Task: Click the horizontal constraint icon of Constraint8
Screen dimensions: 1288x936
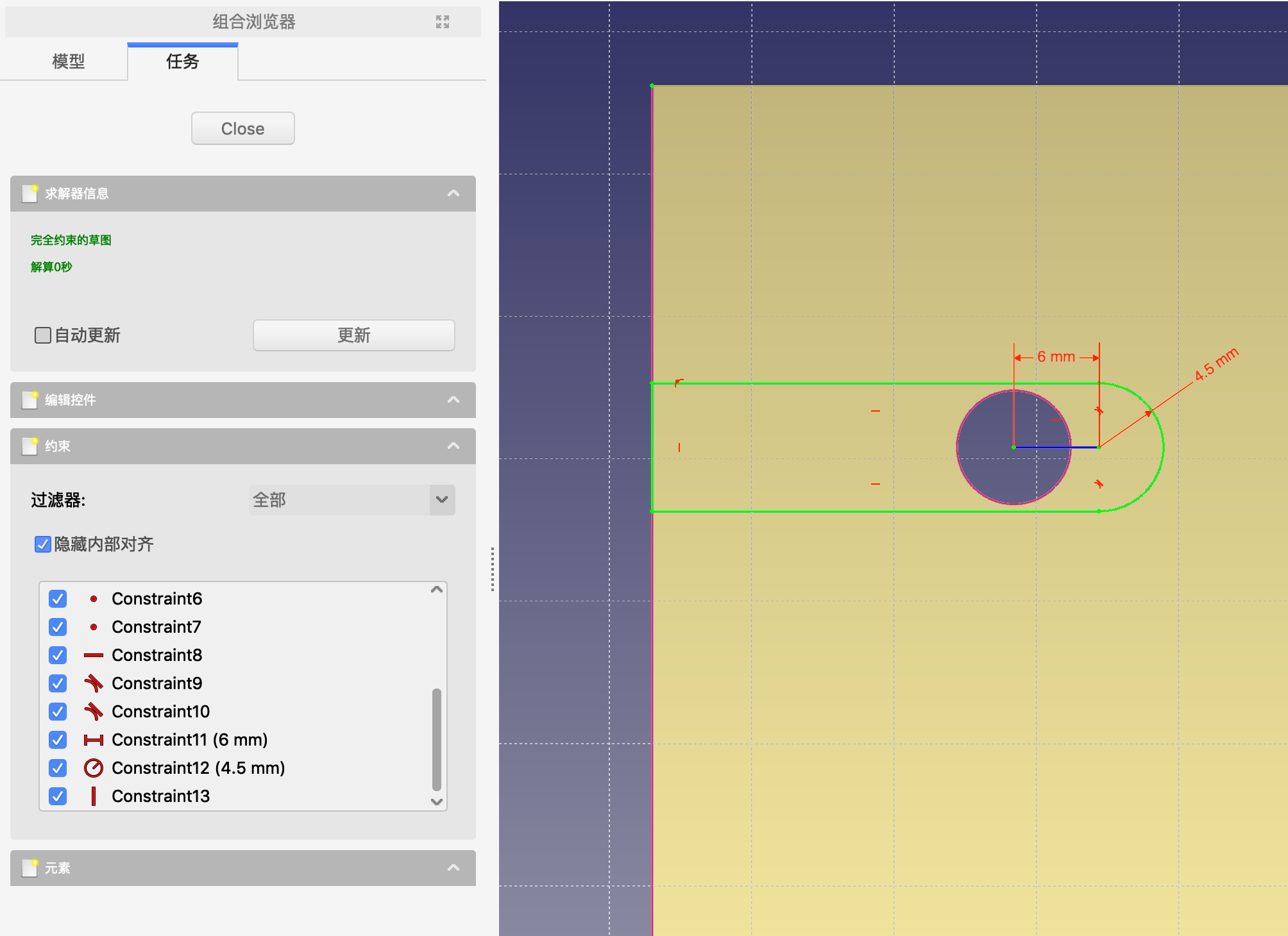Action: pyautogui.click(x=94, y=655)
